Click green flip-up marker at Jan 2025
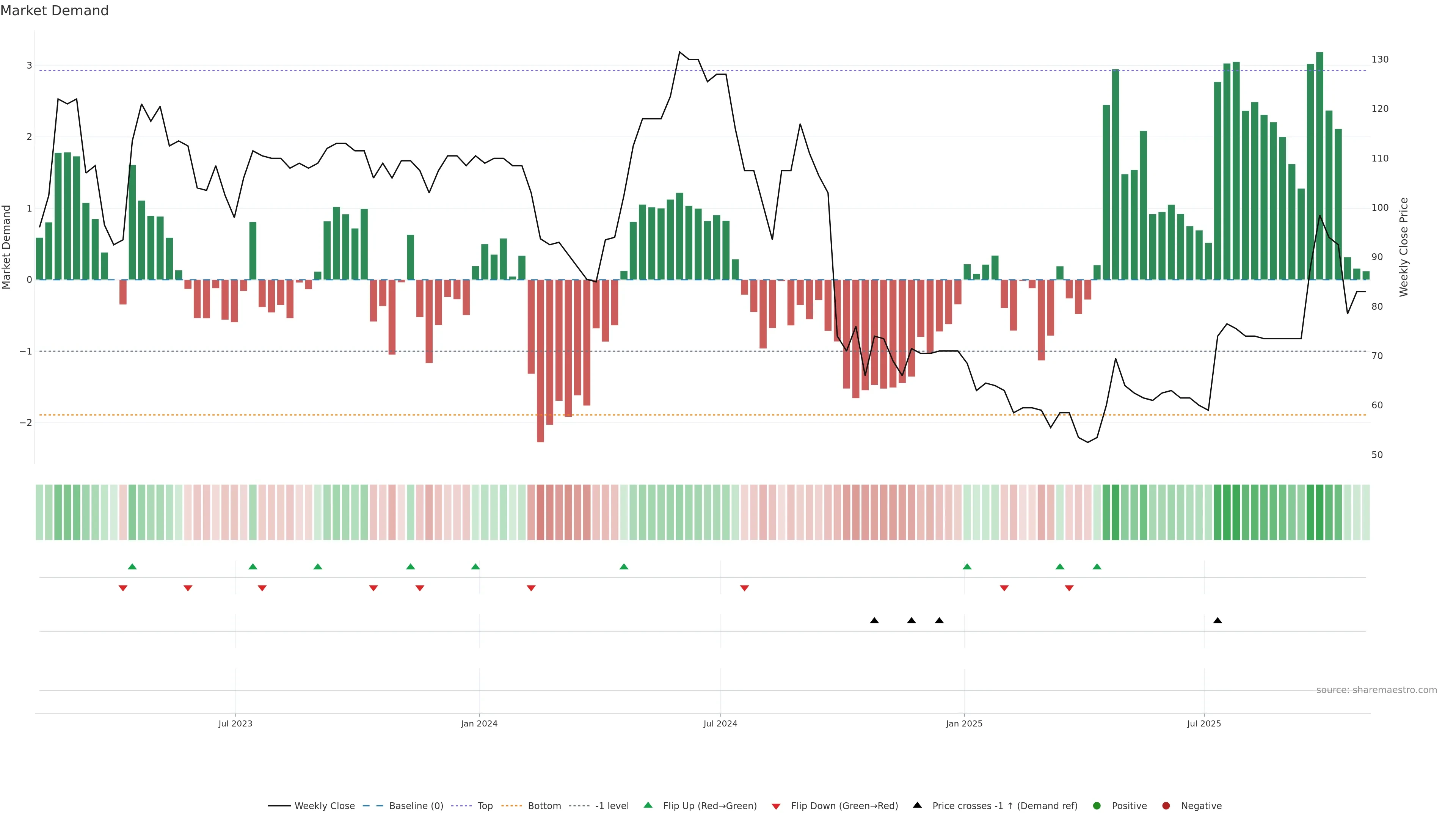The height and width of the screenshot is (819, 1456). tap(967, 566)
